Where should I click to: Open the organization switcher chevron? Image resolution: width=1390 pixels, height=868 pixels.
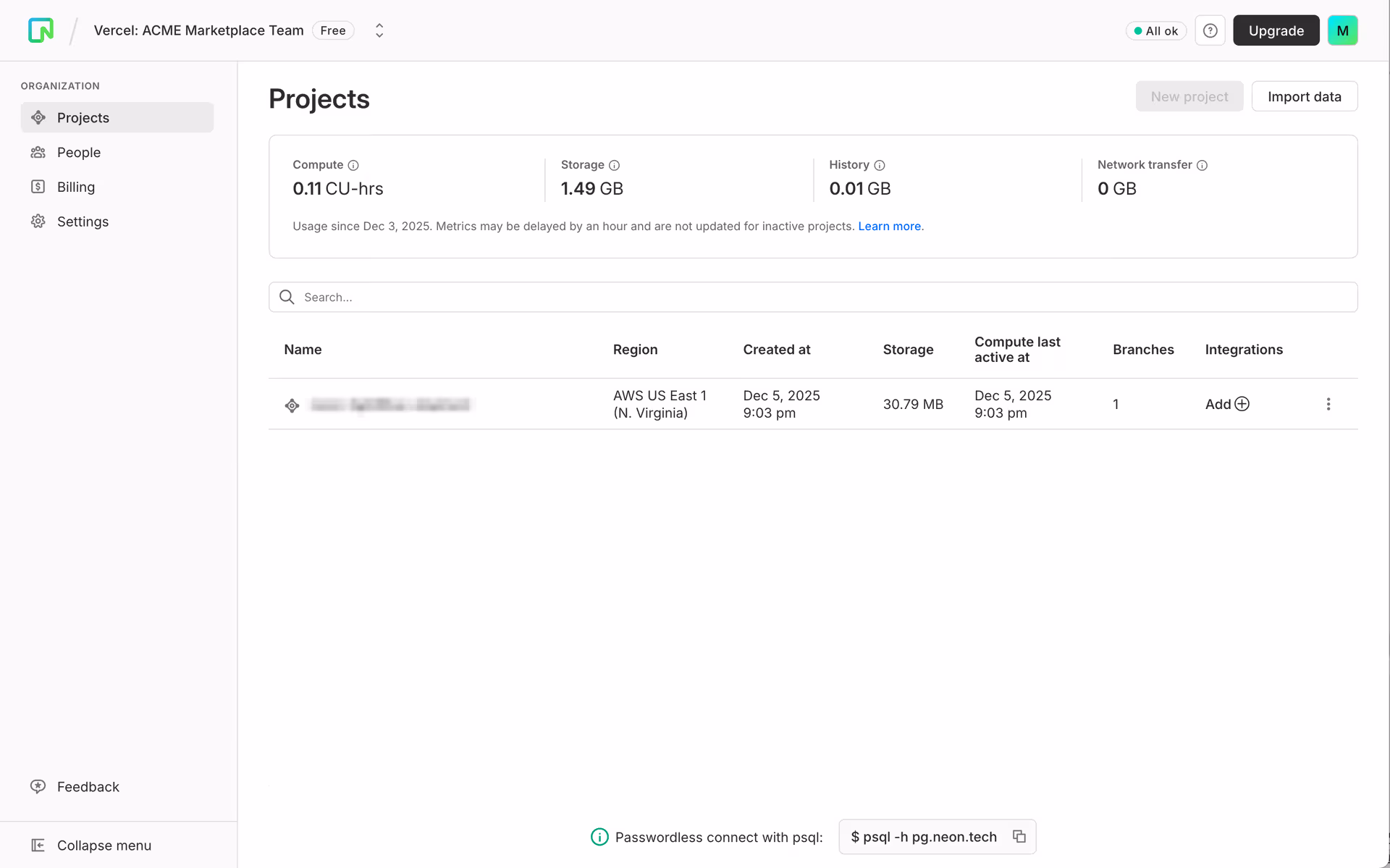[x=379, y=30]
